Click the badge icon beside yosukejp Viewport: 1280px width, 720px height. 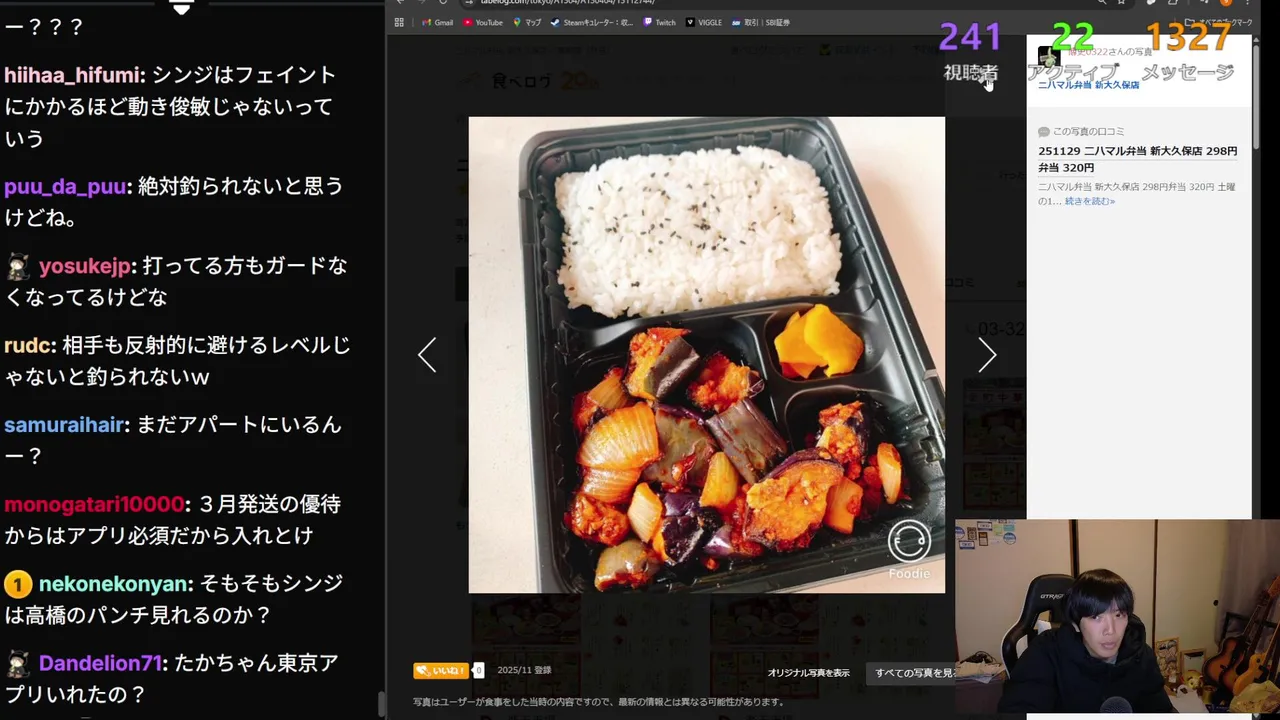click(x=18, y=266)
